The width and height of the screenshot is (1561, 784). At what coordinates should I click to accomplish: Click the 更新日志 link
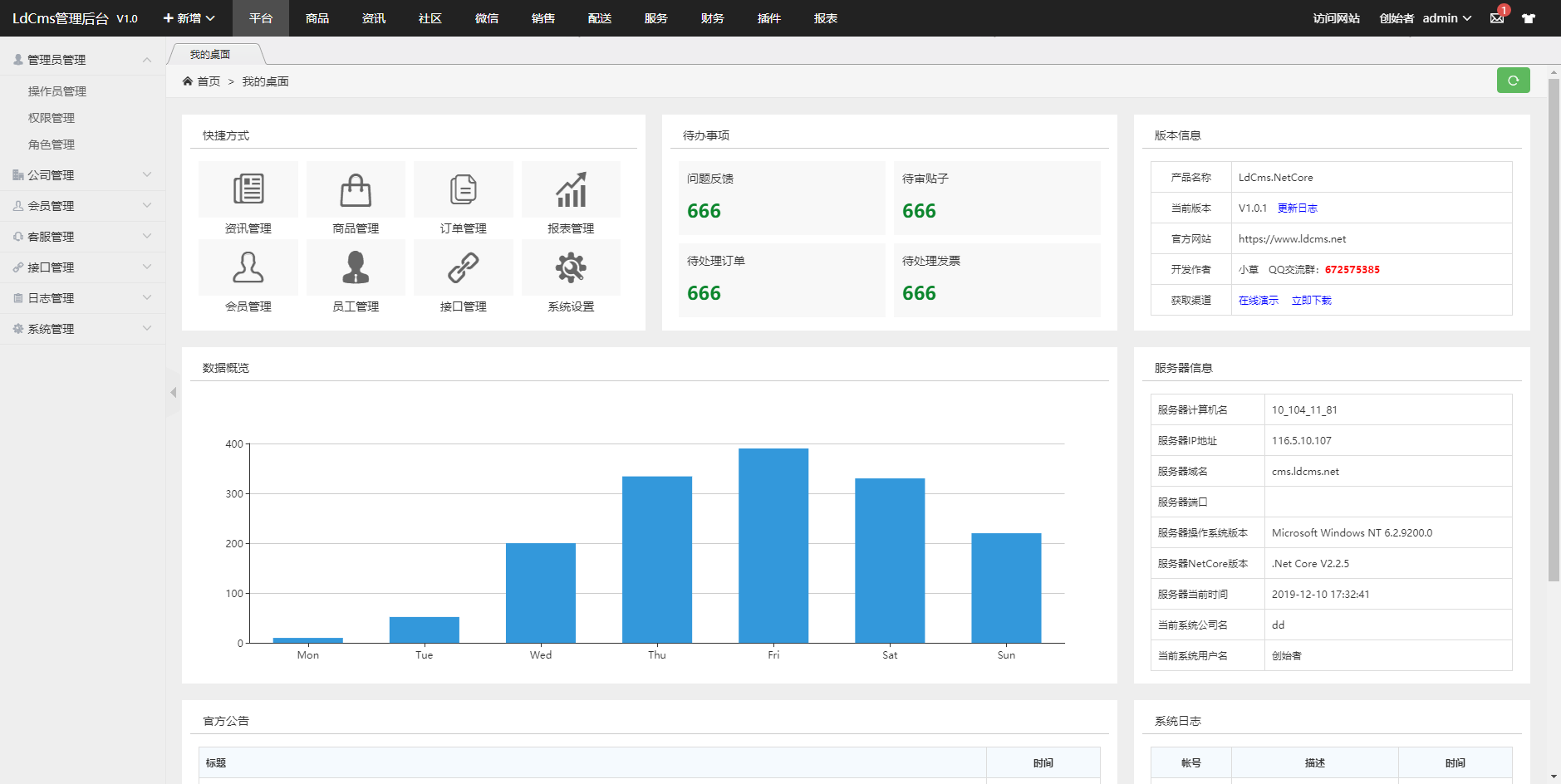pyautogui.click(x=1297, y=208)
